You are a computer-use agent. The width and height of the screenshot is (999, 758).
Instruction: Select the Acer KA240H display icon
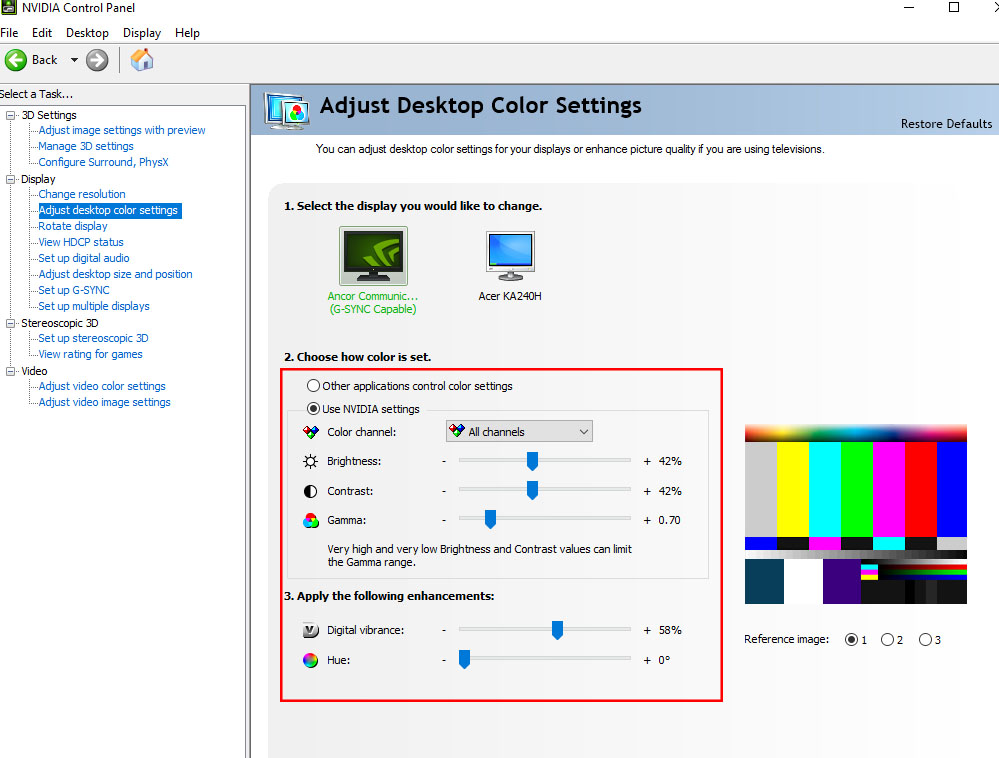click(x=510, y=256)
